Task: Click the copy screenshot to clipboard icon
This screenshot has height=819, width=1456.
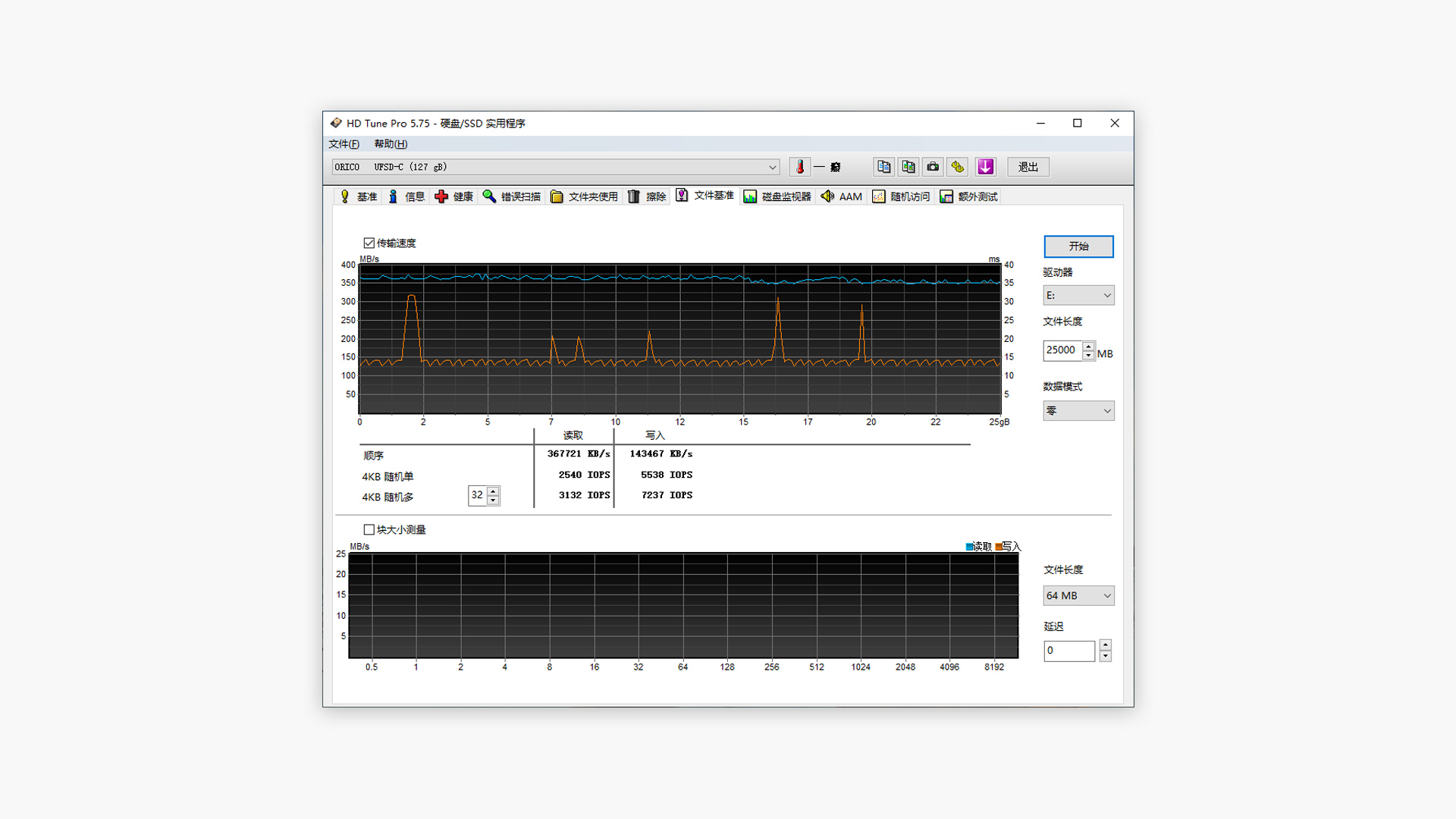Action: 908,167
